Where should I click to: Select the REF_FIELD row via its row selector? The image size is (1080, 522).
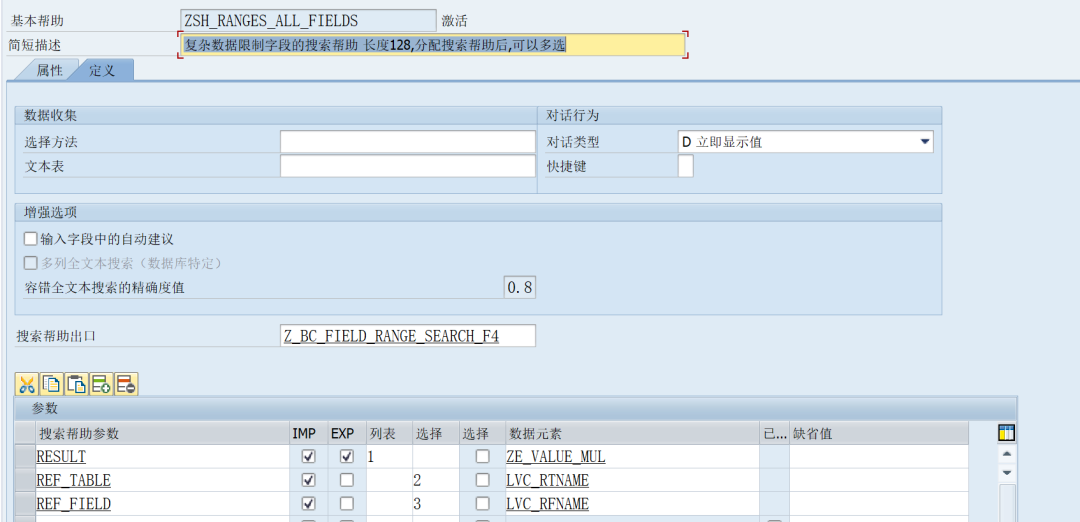click(x=25, y=503)
